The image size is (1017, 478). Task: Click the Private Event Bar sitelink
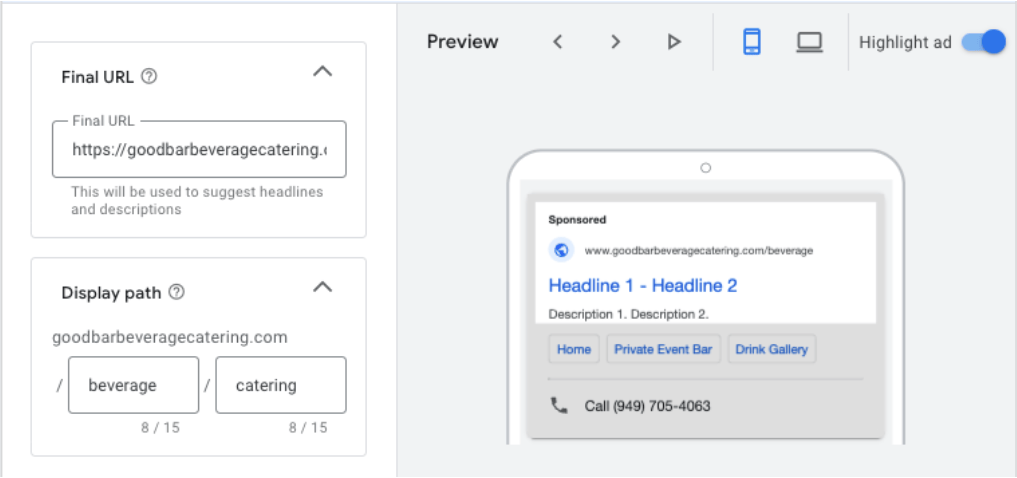[x=663, y=349]
